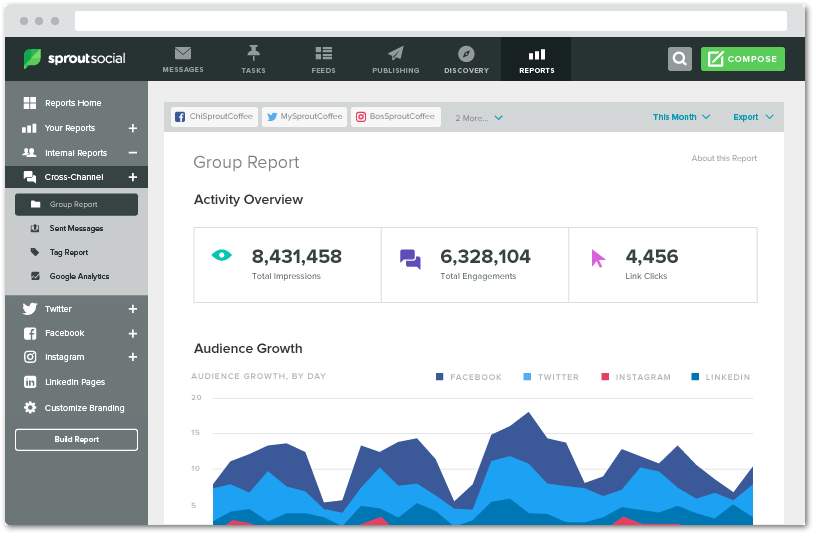Click the COMPOSE button label

(x=752, y=59)
